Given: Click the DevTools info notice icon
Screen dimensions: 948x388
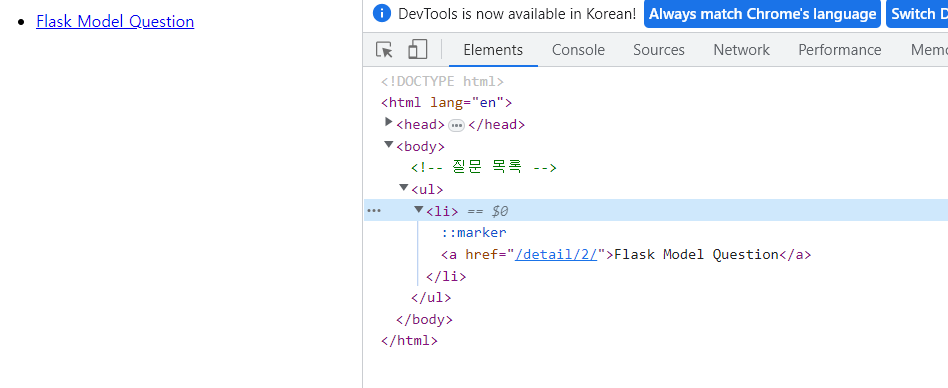Looking at the screenshot, I should (x=381, y=13).
